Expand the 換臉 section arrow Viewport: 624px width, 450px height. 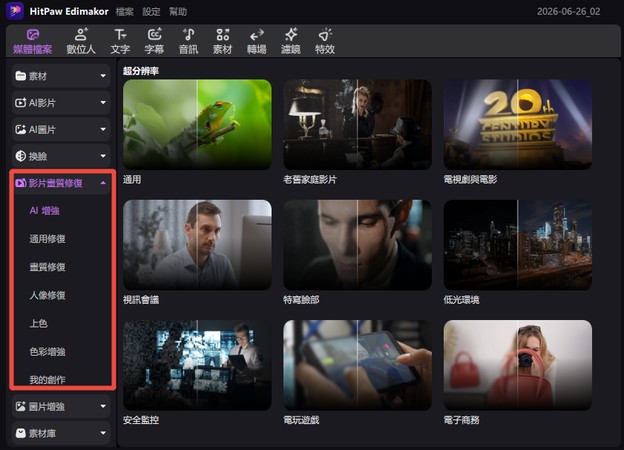[x=103, y=156]
